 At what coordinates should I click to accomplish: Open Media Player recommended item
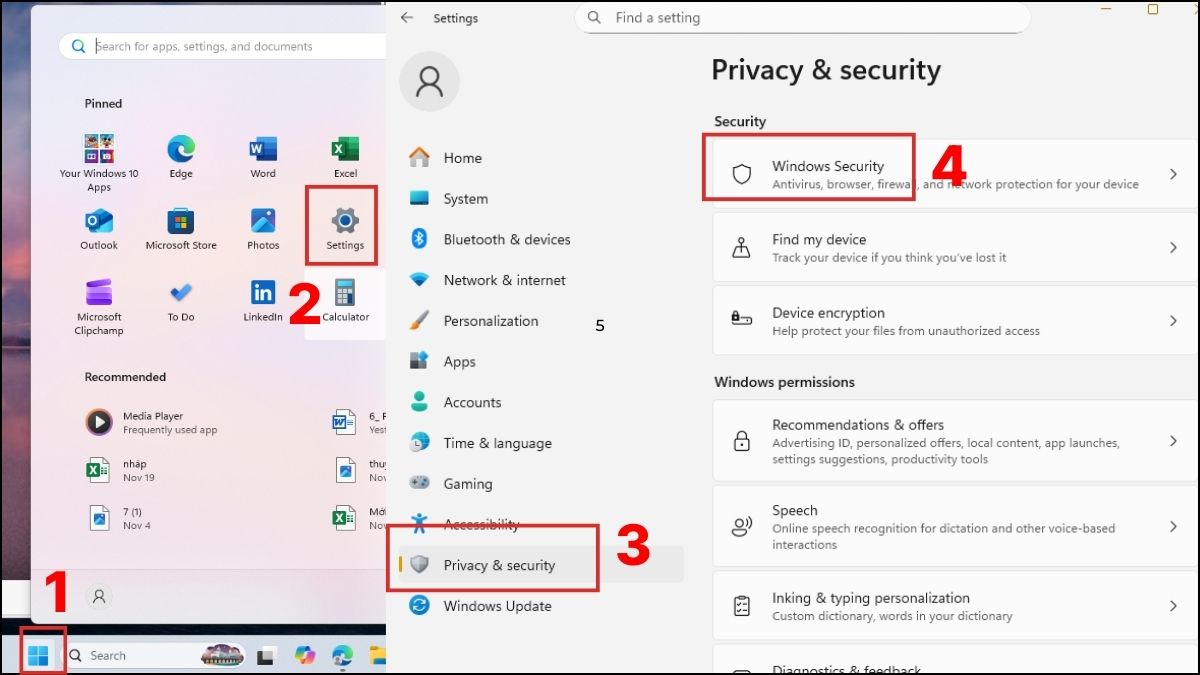(150, 422)
